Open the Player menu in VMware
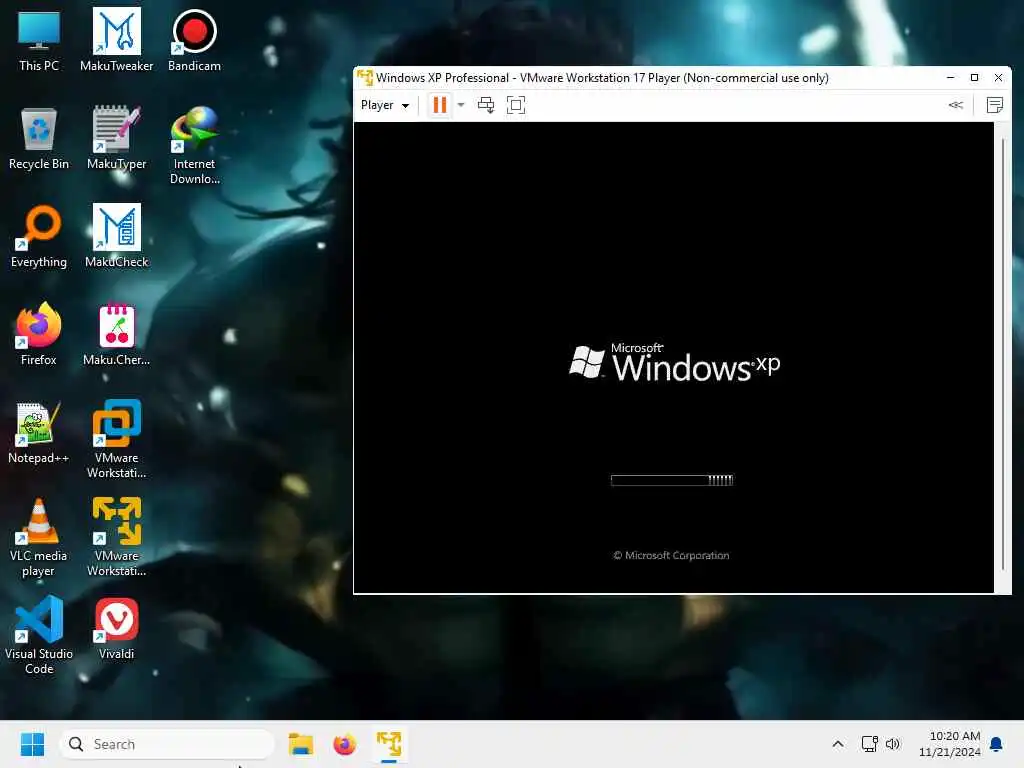The height and width of the screenshot is (768, 1024). coord(385,105)
